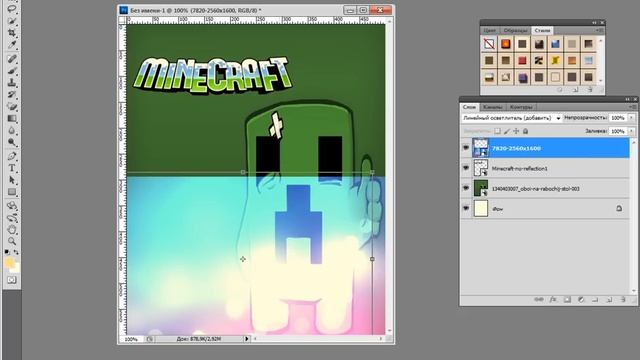Select the Lasso tool

pyautogui.click(x=12, y=8)
